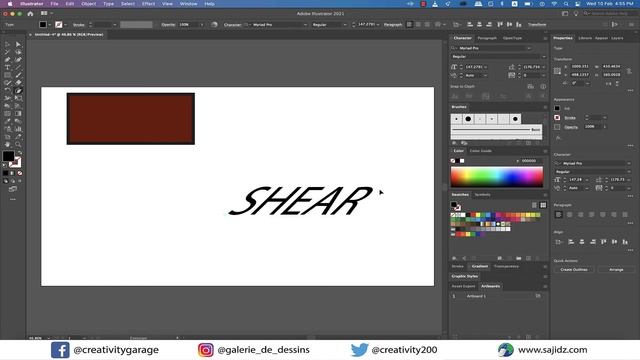The width and height of the screenshot is (640, 360).
Task: Select the Direct Selection tool
Action: pos(18,44)
